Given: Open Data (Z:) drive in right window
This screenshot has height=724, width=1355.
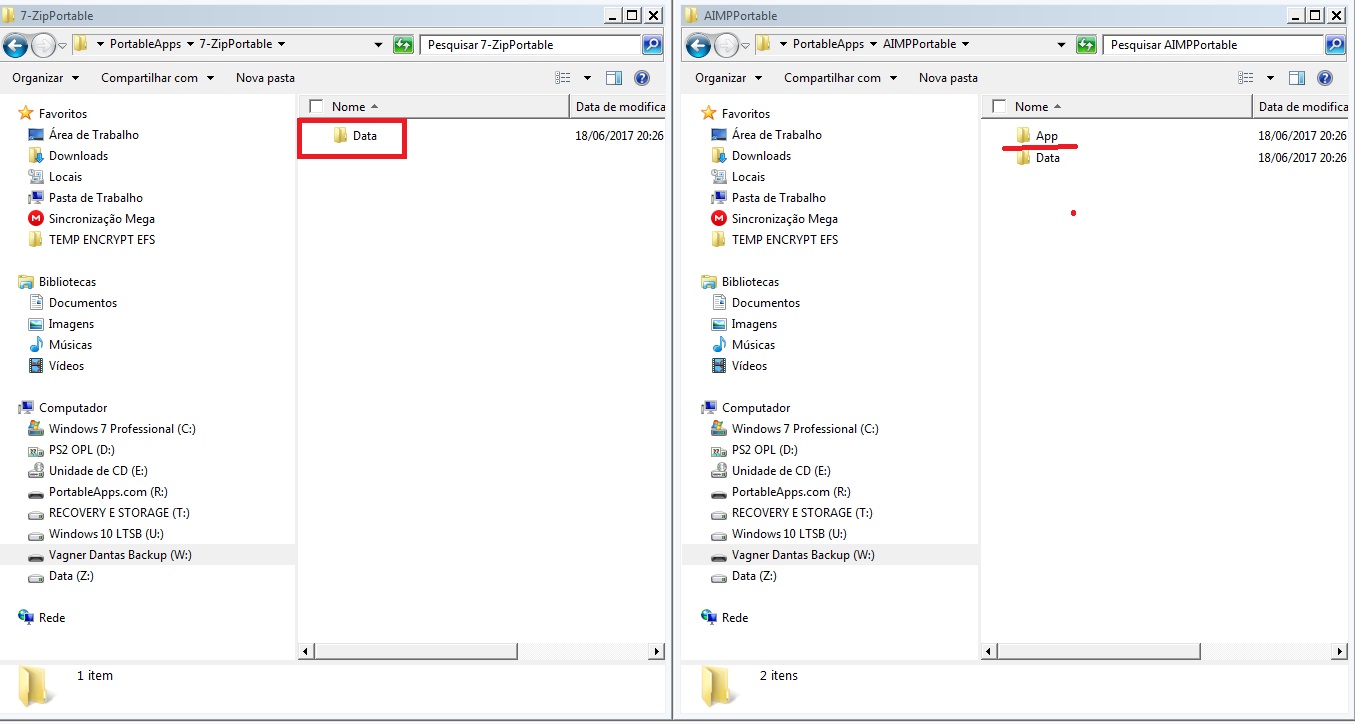Looking at the screenshot, I should tap(744, 576).
